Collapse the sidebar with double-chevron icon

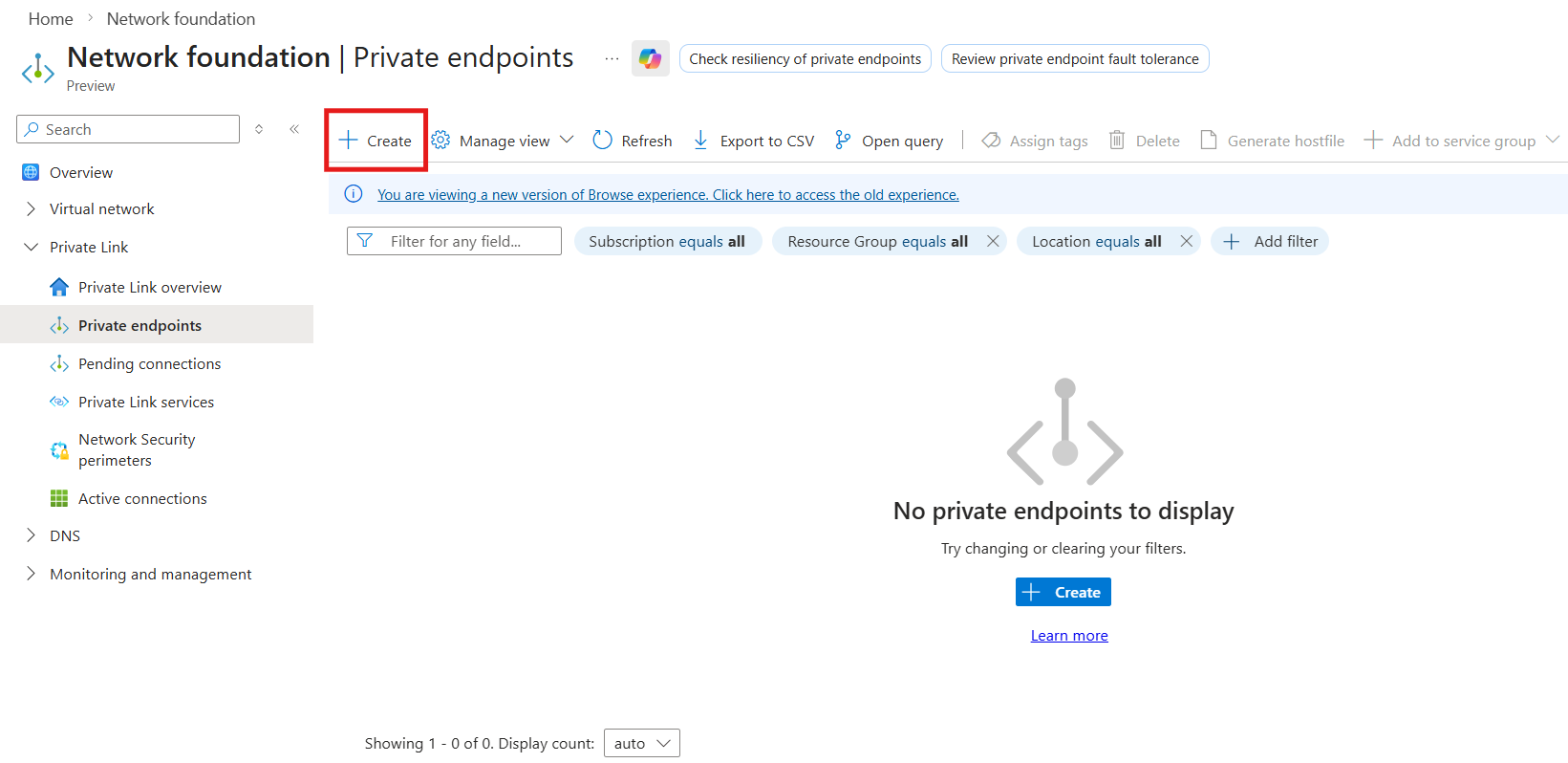pos(294,129)
